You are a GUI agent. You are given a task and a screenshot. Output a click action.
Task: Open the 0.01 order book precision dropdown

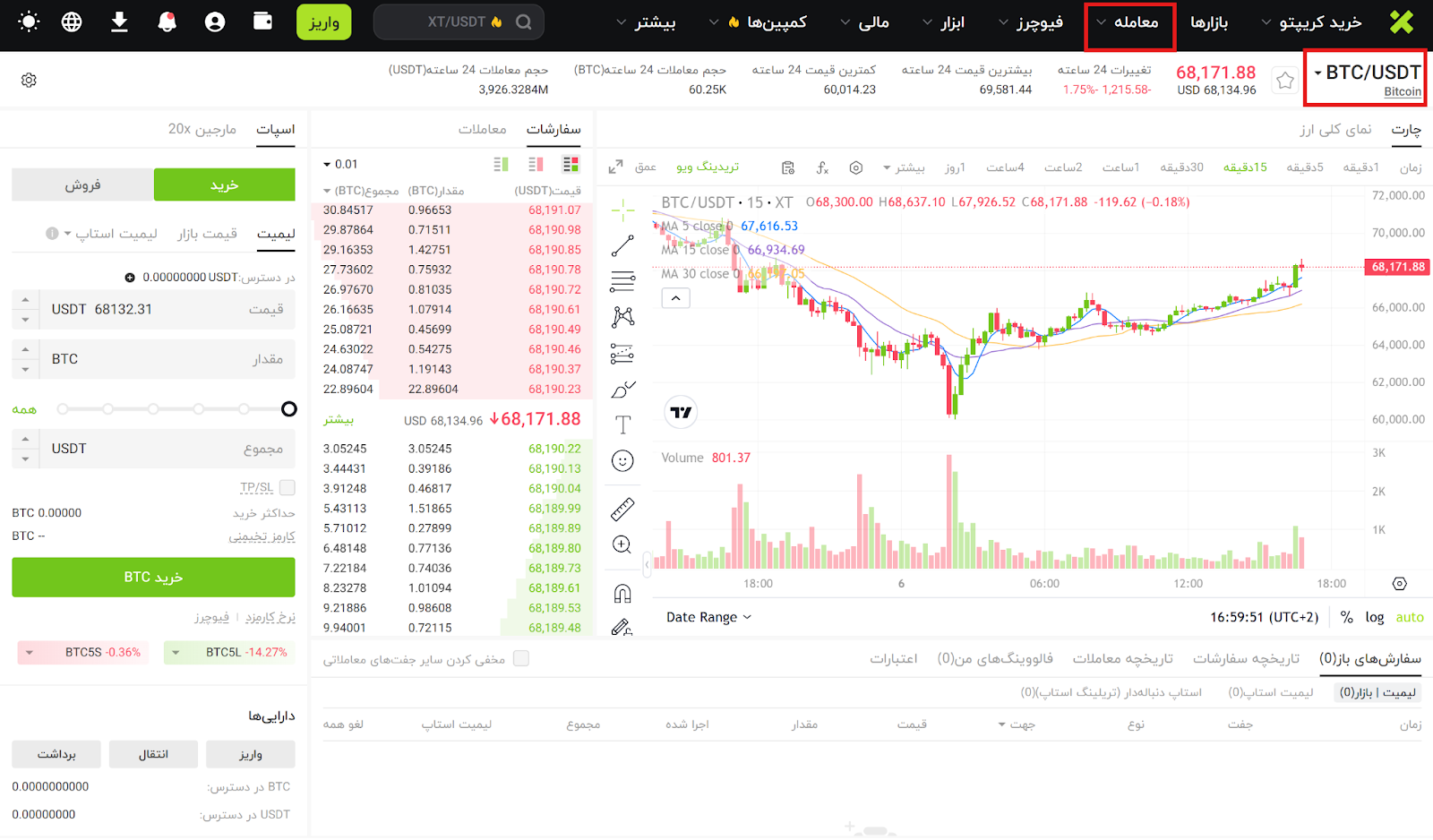coord(340,164)
